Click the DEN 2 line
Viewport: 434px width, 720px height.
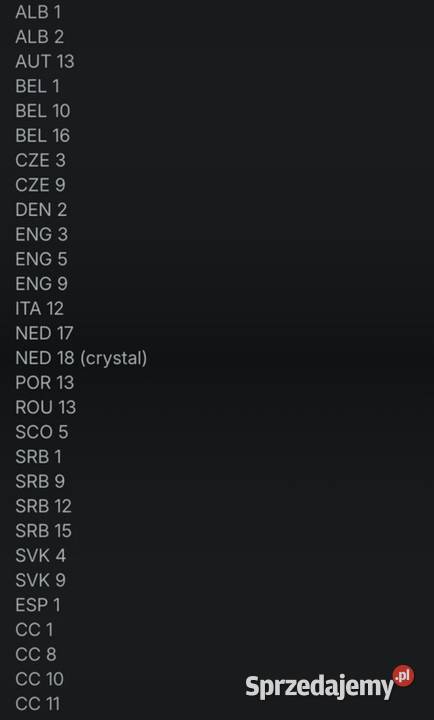pyautogui.click(x=41, y=210)
